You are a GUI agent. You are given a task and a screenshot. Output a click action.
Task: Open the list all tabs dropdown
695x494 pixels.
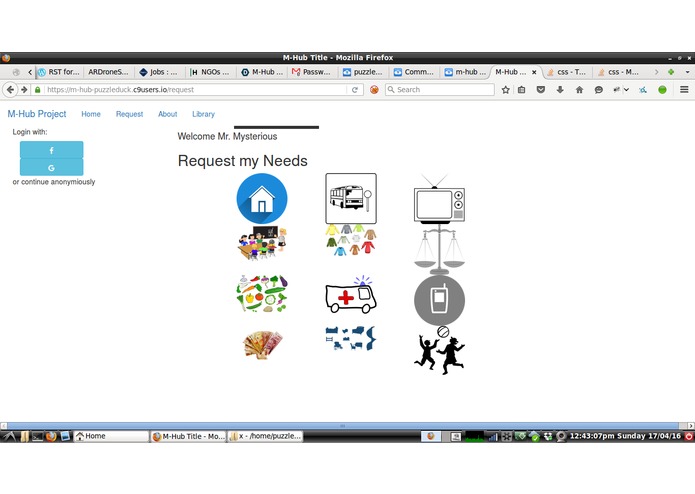coord(687,72)
